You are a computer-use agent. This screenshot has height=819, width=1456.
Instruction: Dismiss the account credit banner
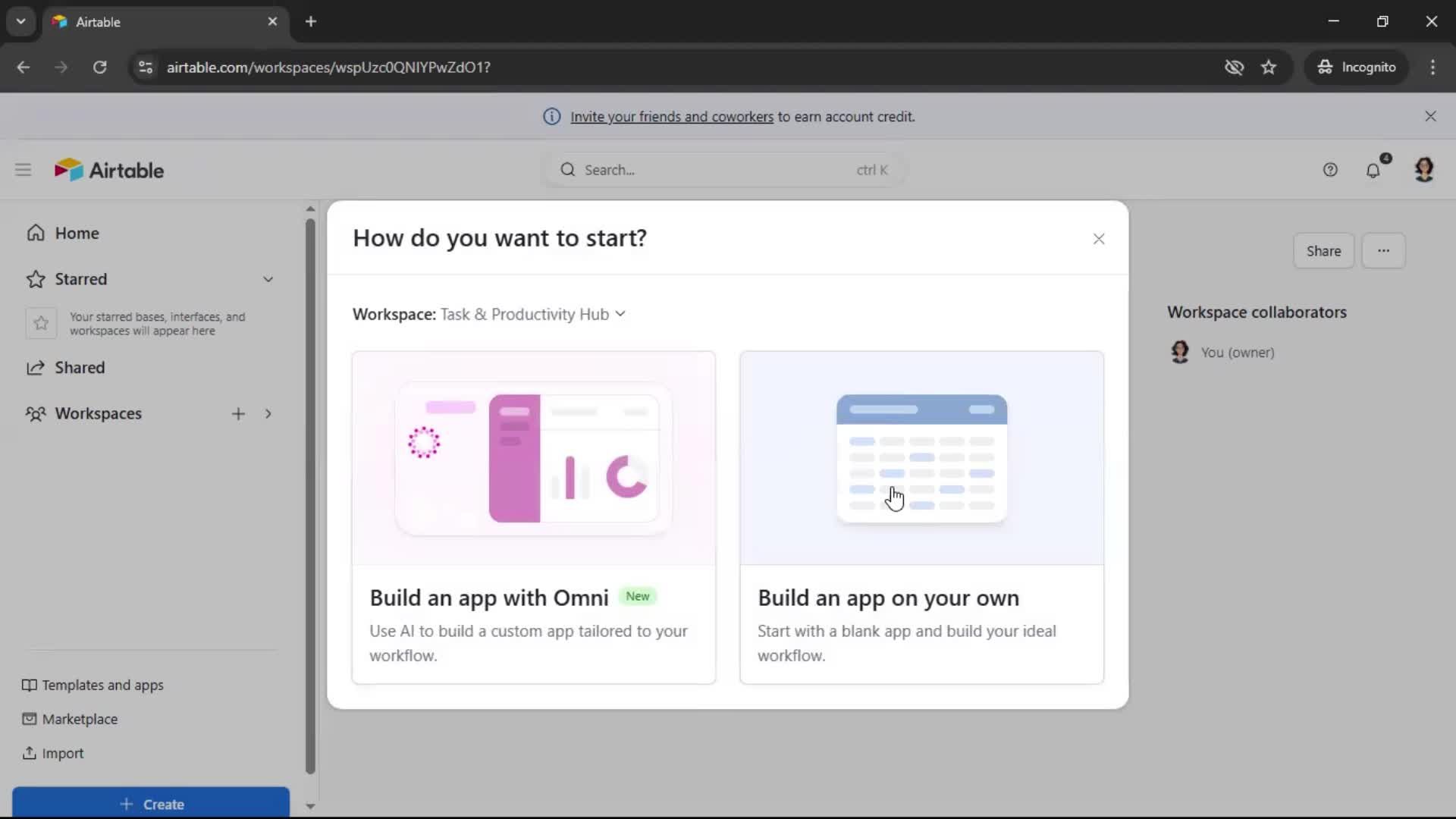pyautogui.click(x=1430, y=116)
